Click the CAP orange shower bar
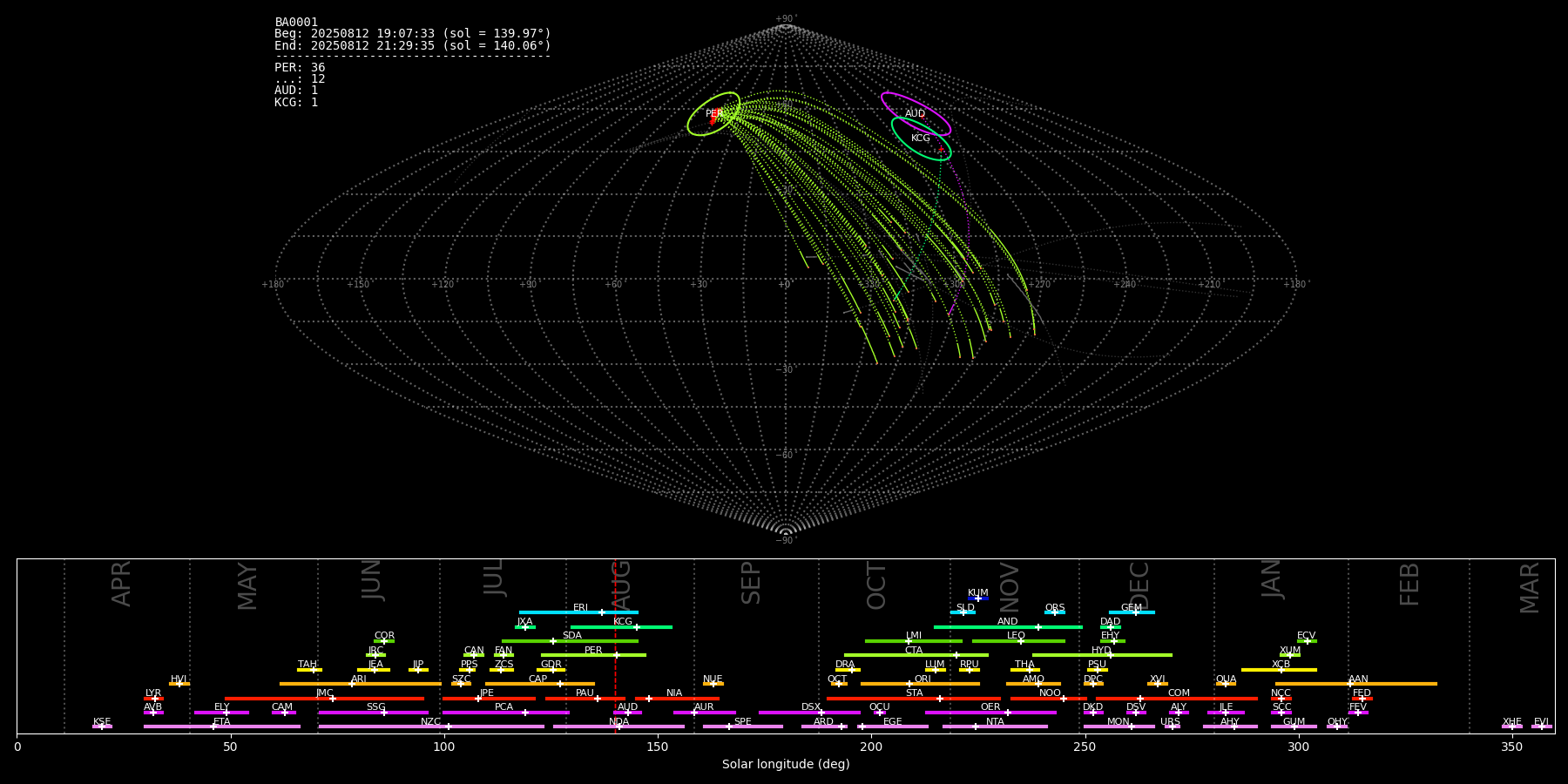This screenshot has width=1568, height=784. point(540,684)
